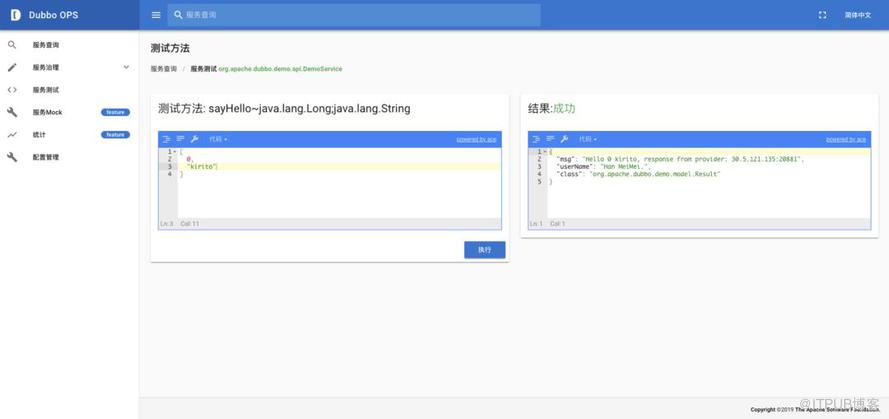889x419 pixels.
Task: Click repair wrench icon in result editor
Action: pyautogui.click(x=564, y=139)
